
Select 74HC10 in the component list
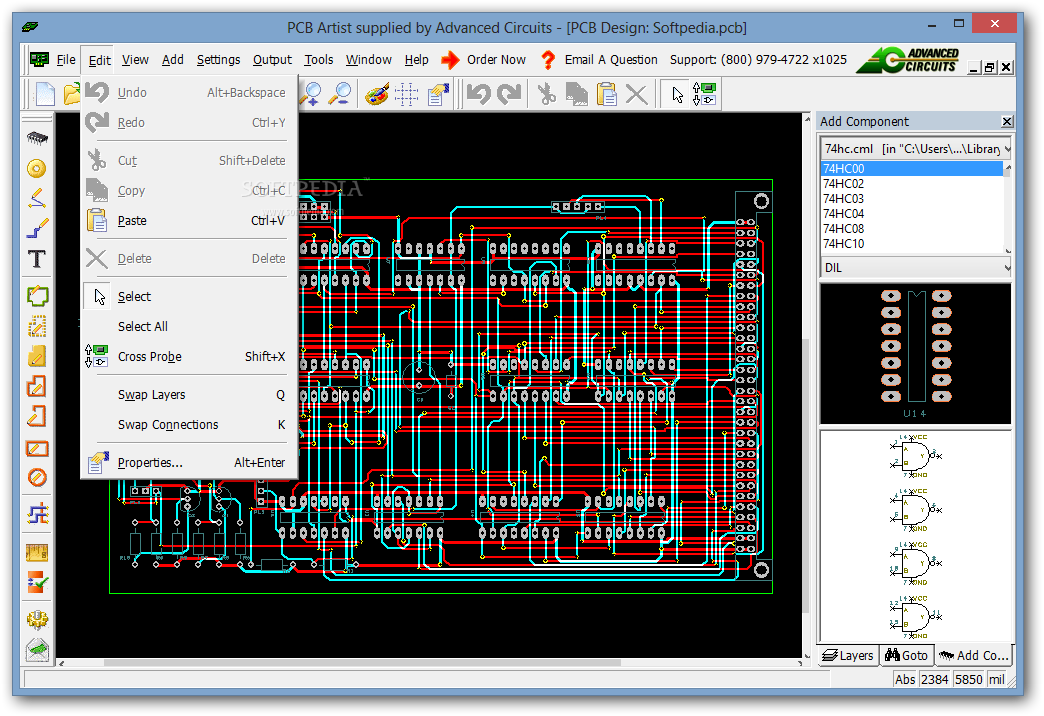pyautogui.click(x=912, y=243)
